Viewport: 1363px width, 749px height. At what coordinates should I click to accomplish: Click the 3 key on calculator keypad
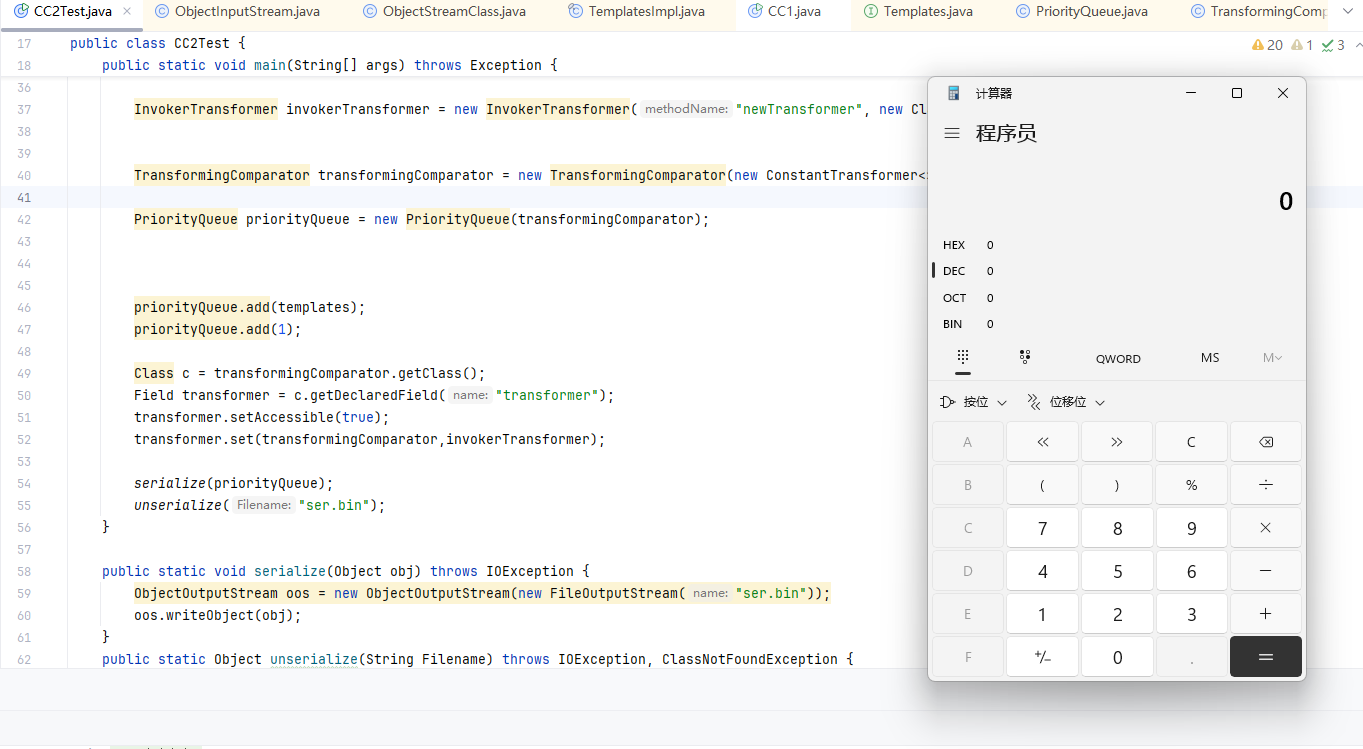pos(1191,614)
